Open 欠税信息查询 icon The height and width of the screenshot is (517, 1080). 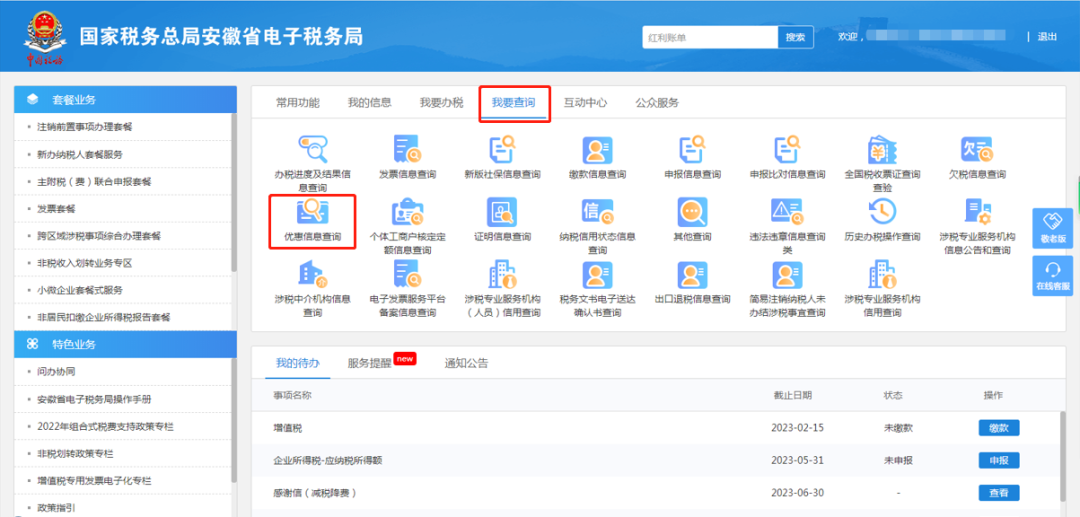977,149
